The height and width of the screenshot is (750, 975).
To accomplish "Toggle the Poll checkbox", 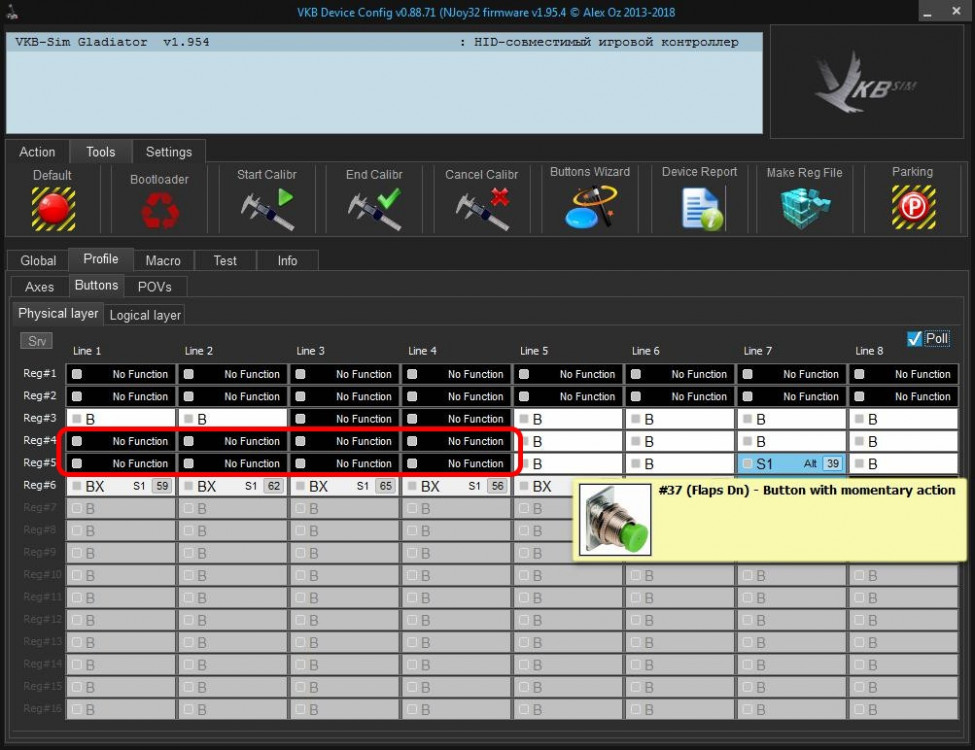I will click(914, 338).
